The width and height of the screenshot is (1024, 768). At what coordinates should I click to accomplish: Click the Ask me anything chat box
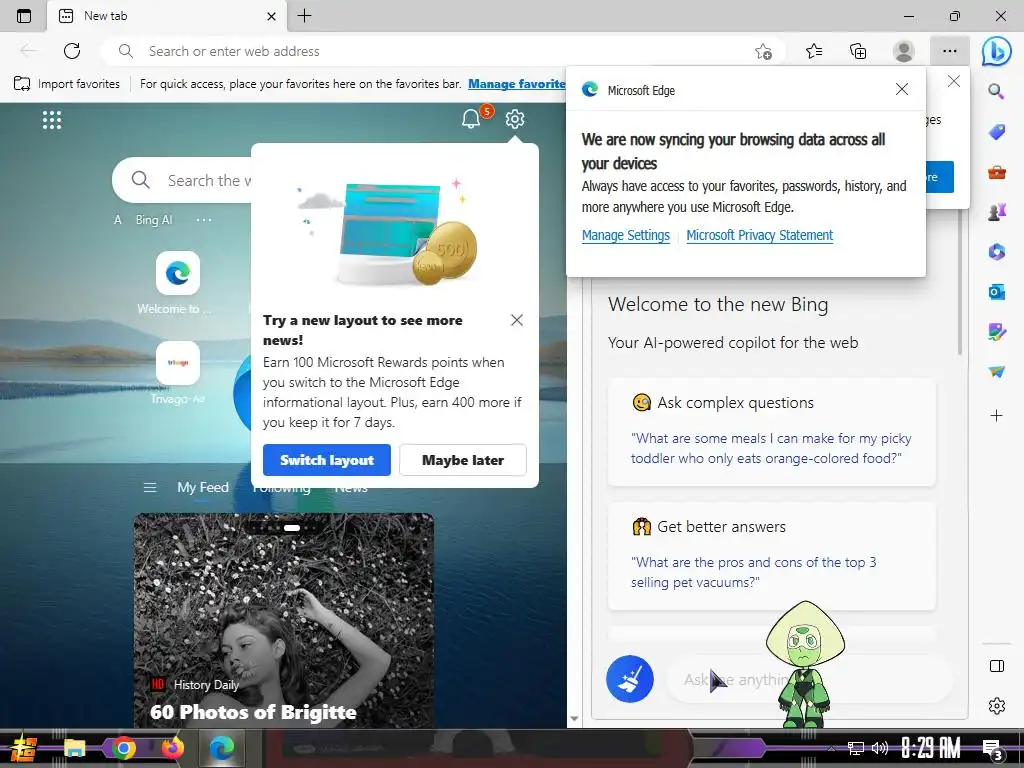coord(808,680)
